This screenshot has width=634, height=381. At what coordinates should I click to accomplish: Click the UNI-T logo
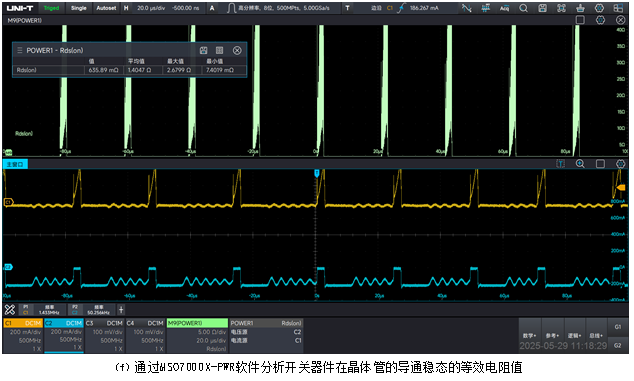click(20, 8)
